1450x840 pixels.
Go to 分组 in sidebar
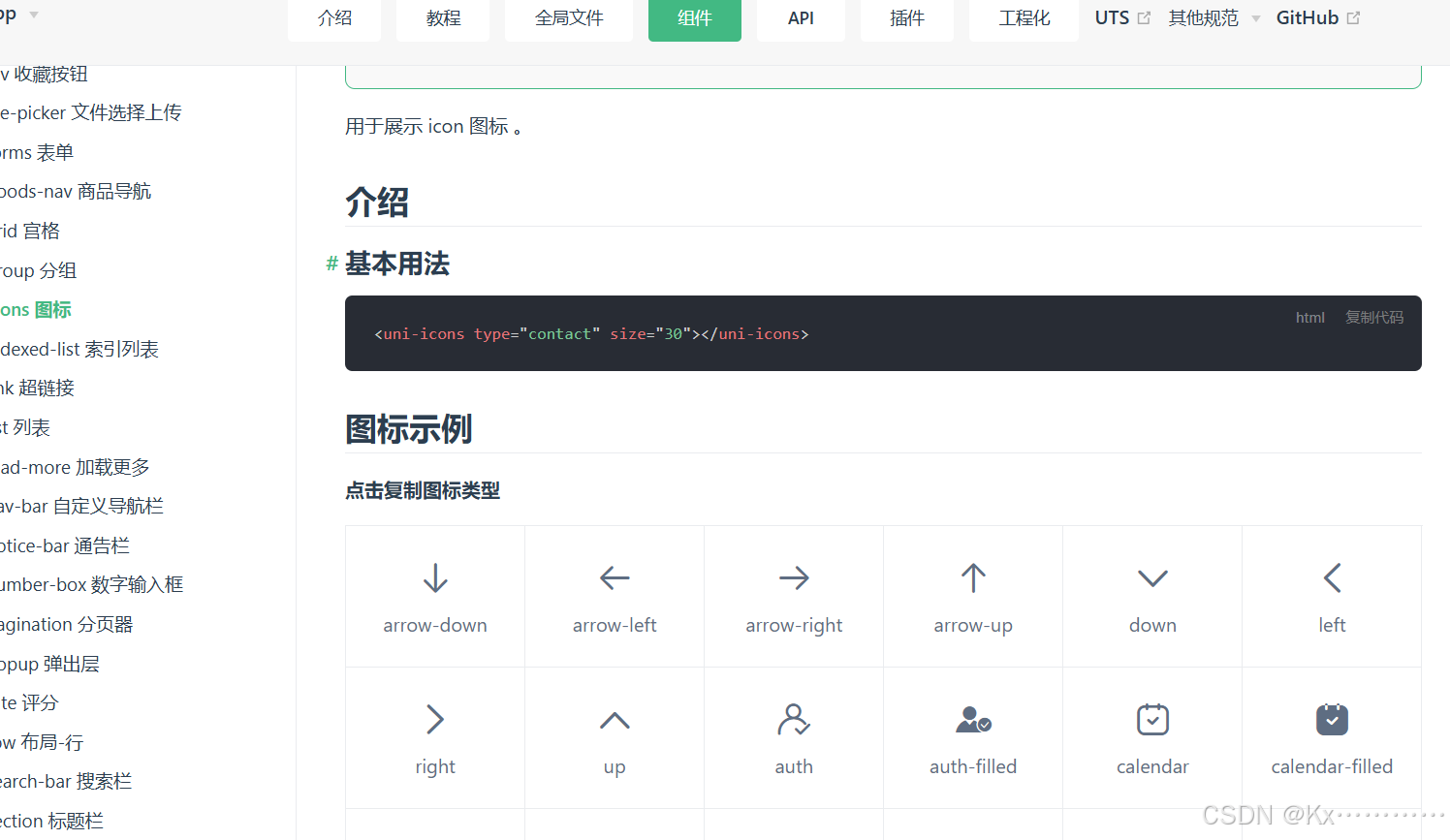point(39,270)
